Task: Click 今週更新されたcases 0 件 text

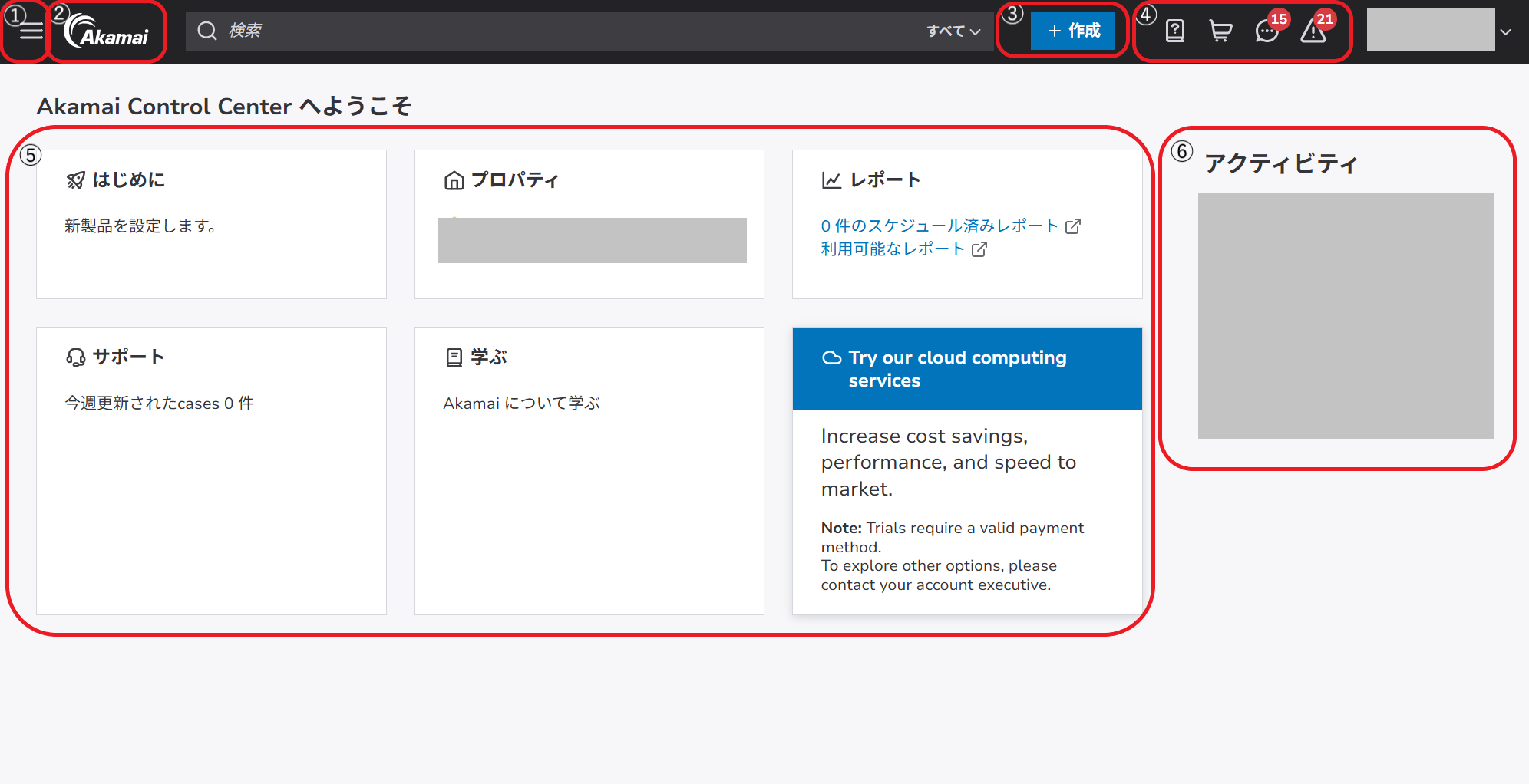Action: click(159, 403)
